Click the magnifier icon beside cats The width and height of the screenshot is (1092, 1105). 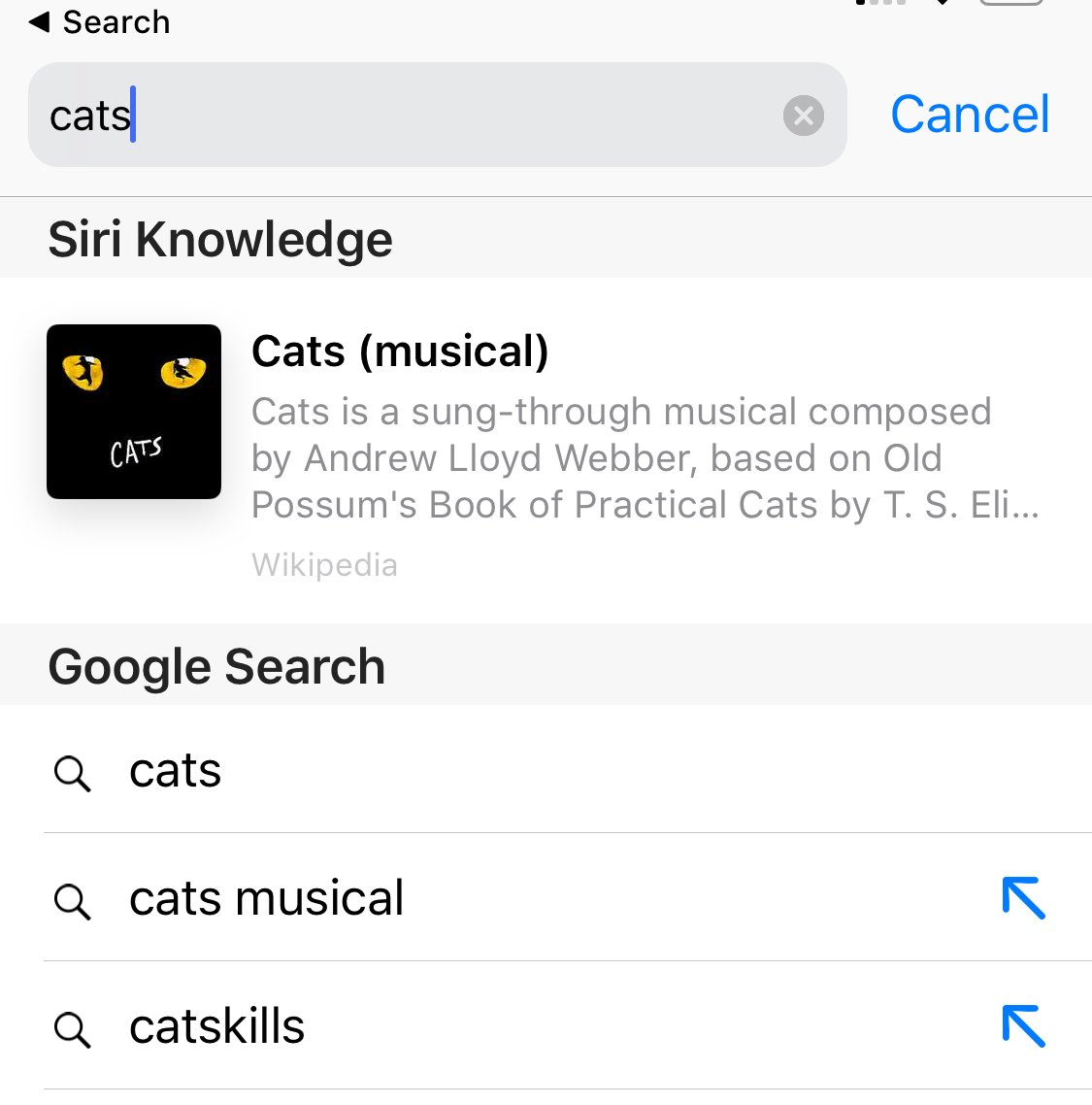[x=72, y=774]
